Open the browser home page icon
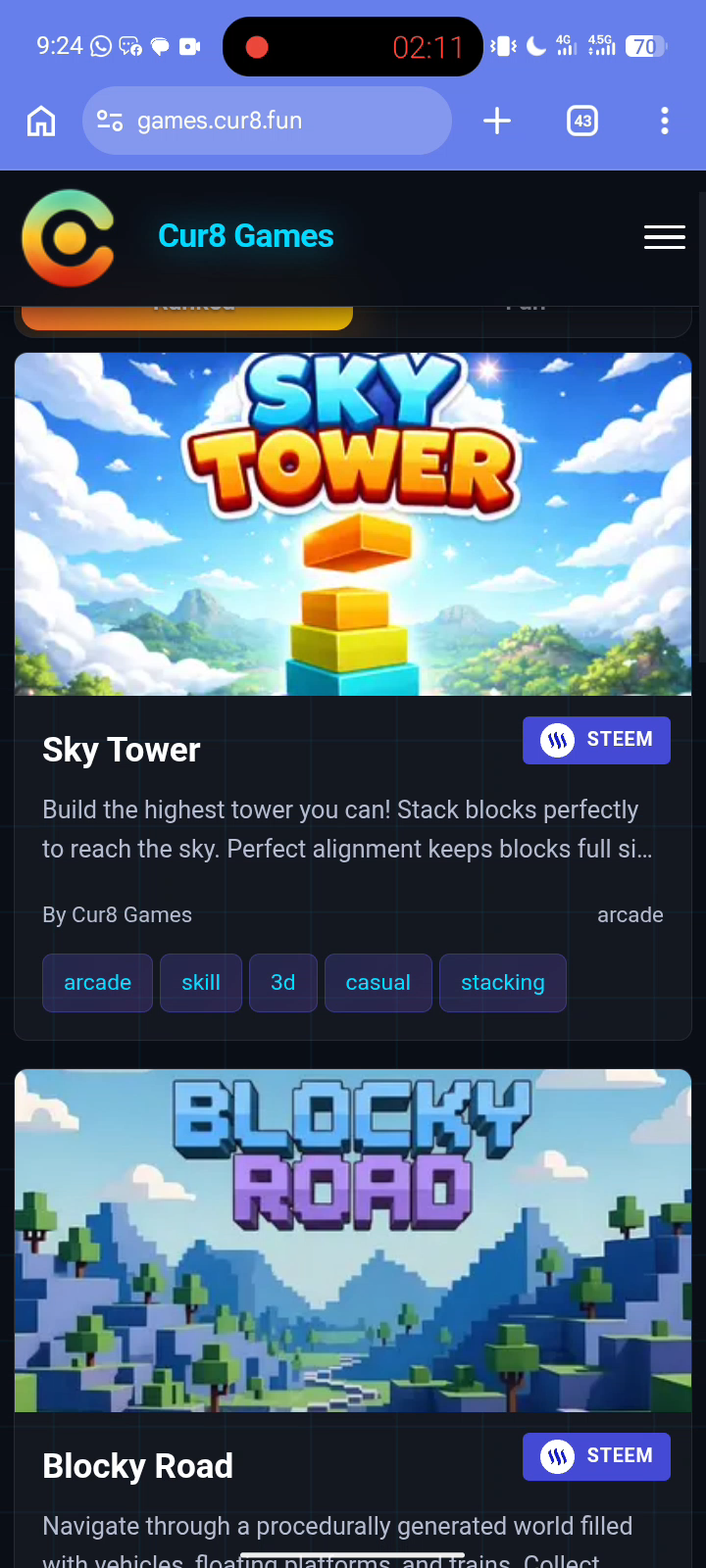 [x=41, y=121]
